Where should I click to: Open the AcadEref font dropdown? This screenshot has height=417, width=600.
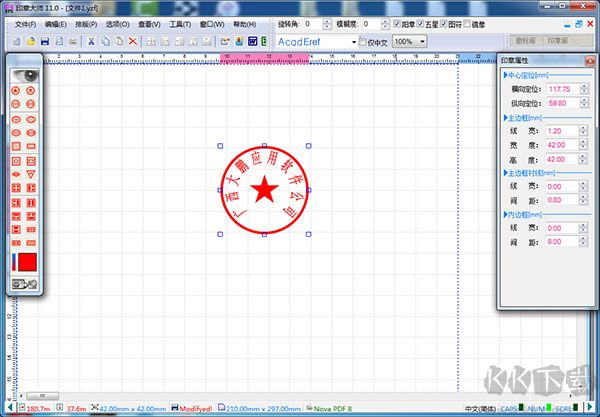[x=353, y=41]
